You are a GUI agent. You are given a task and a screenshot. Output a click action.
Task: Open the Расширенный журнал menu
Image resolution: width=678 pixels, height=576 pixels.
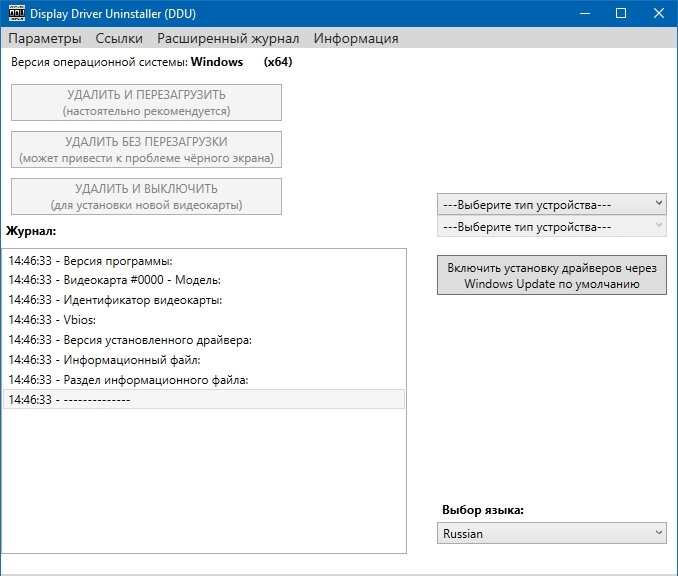click(228, 38)
